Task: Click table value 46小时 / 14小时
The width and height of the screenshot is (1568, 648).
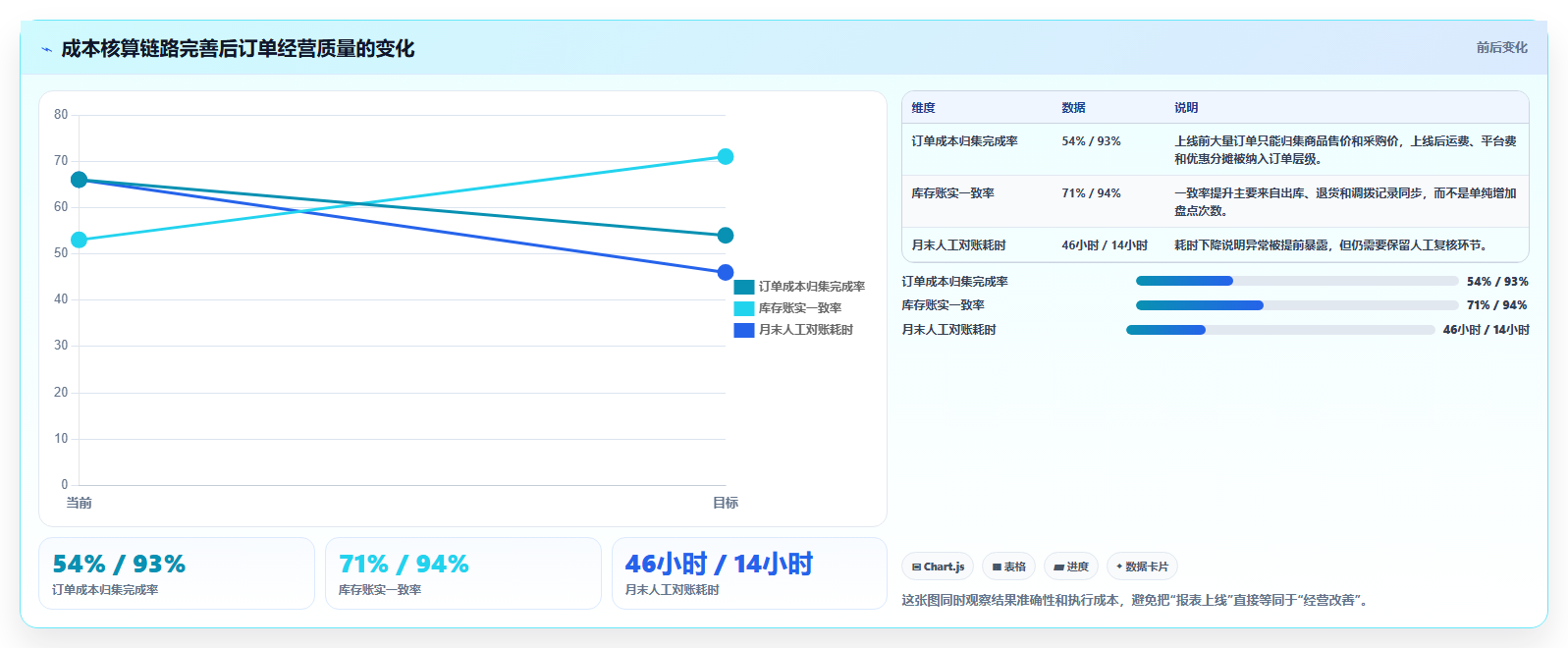Action: coord(1105,245)
